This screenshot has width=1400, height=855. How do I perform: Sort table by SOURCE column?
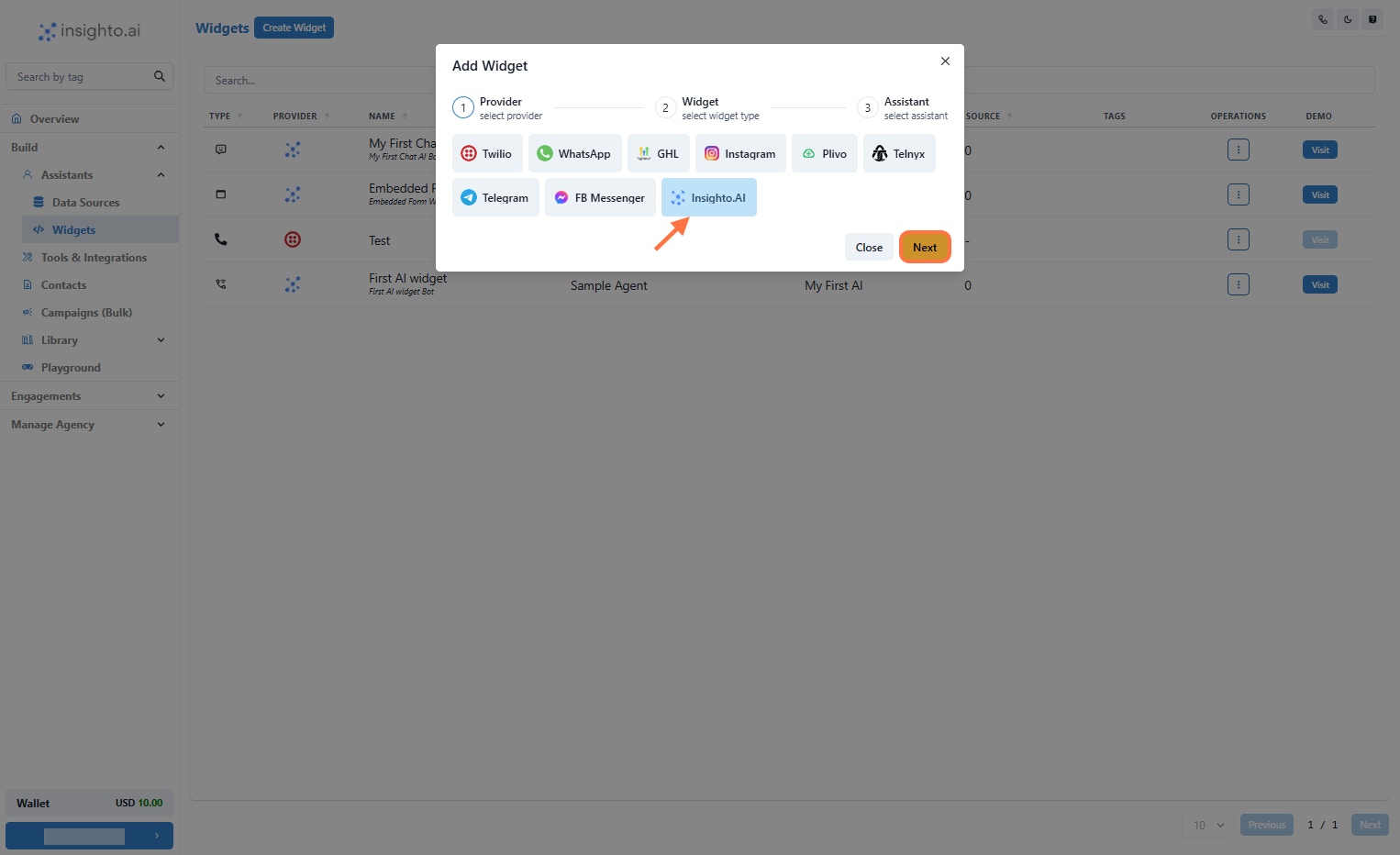click(989, 116)
